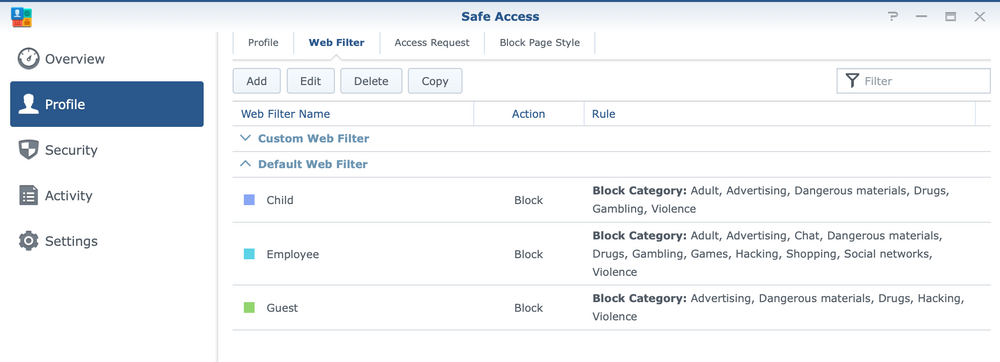Click the Copy button
This screenshot has height=362, width=1000.
[x=435, y=81]
